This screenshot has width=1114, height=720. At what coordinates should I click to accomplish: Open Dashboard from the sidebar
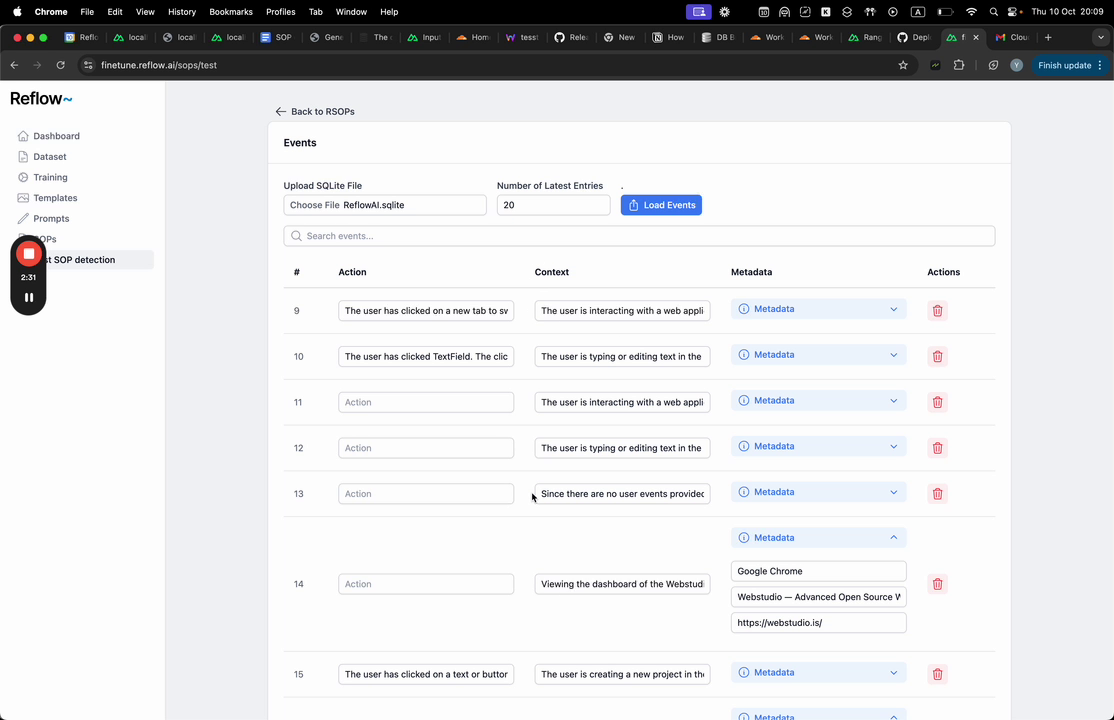point(56,136)
